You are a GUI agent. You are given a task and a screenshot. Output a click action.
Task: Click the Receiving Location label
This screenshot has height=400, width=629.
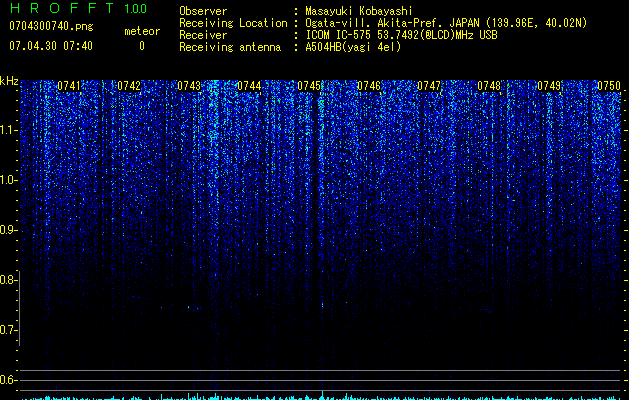tap(233, 23)
